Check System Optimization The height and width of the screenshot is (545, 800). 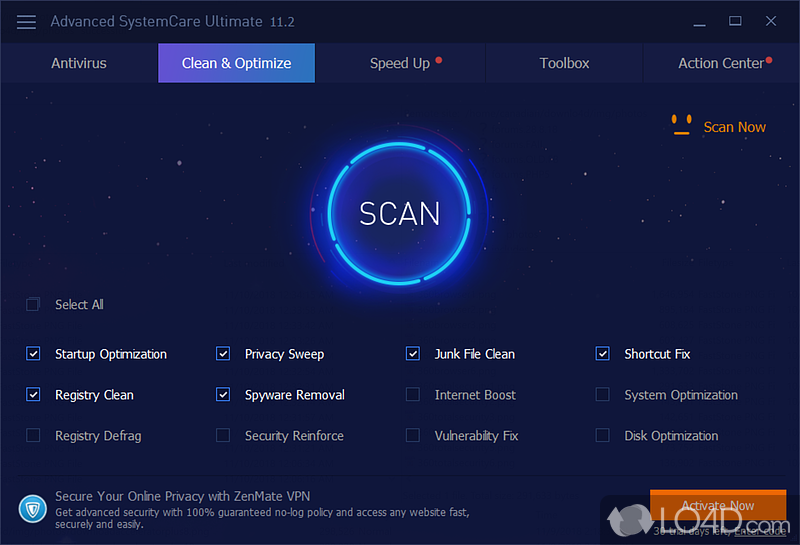(603, 394)
